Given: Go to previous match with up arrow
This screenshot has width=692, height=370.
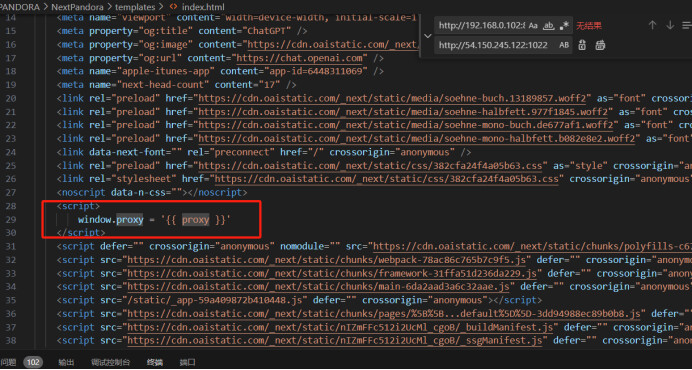Looking at the screenshot, I should (652, 25).
